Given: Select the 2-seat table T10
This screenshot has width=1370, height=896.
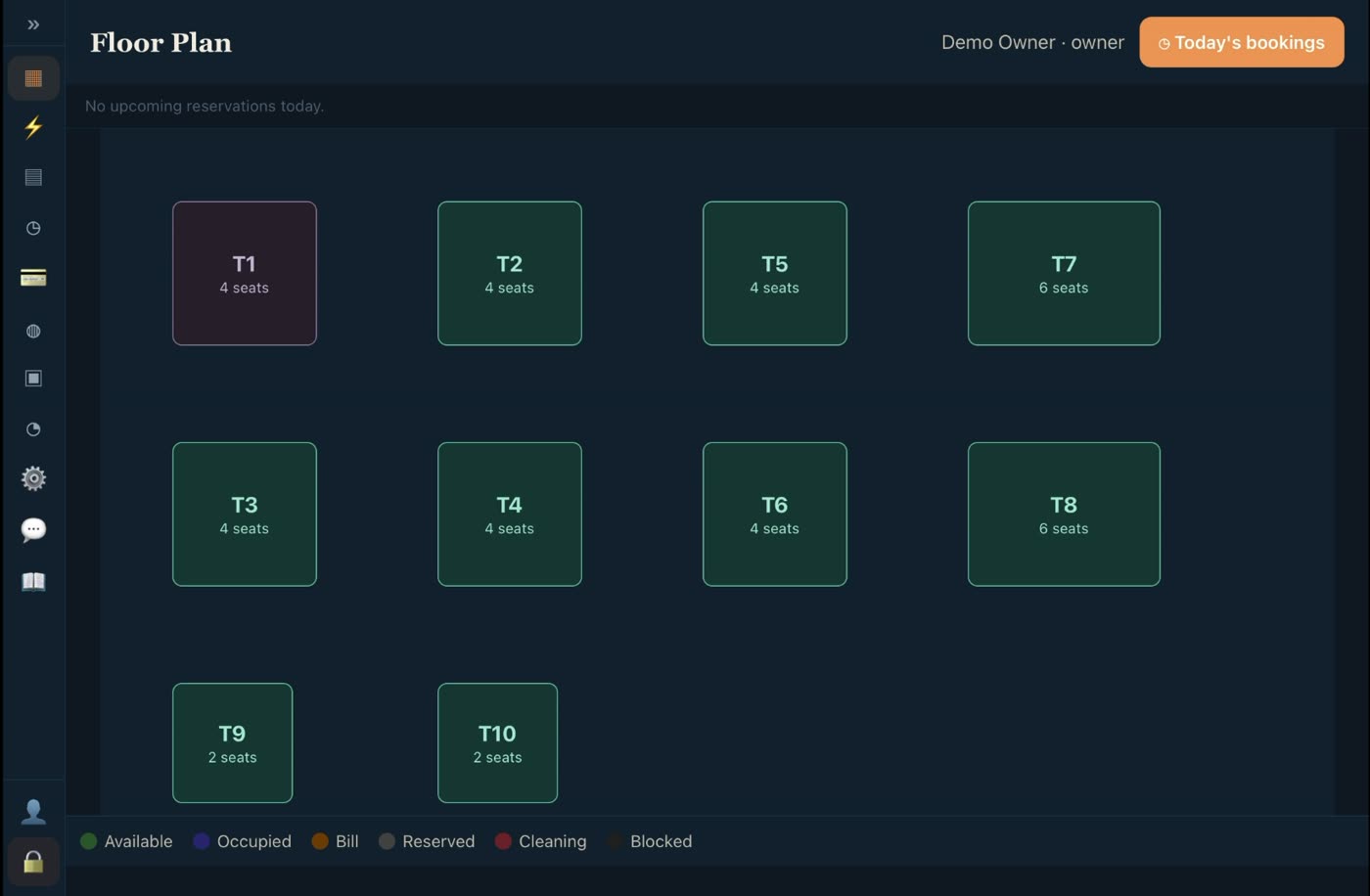Looking at the screenshot, I should click(498, 742).
